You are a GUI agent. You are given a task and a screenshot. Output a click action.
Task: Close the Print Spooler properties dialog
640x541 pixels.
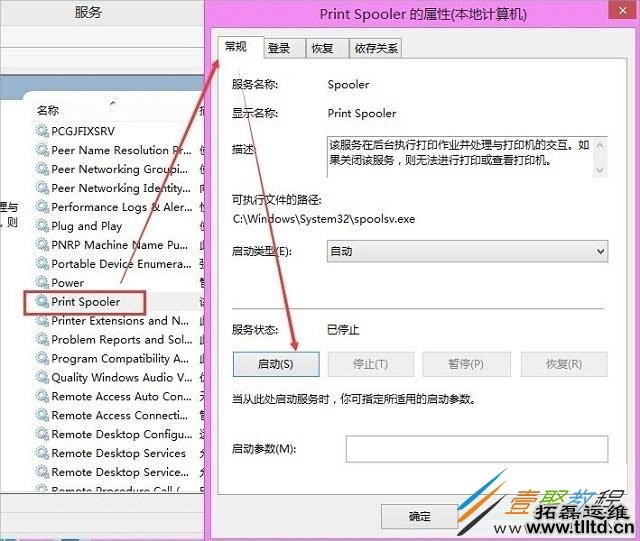pyautogui.click(x=622, y=10)
